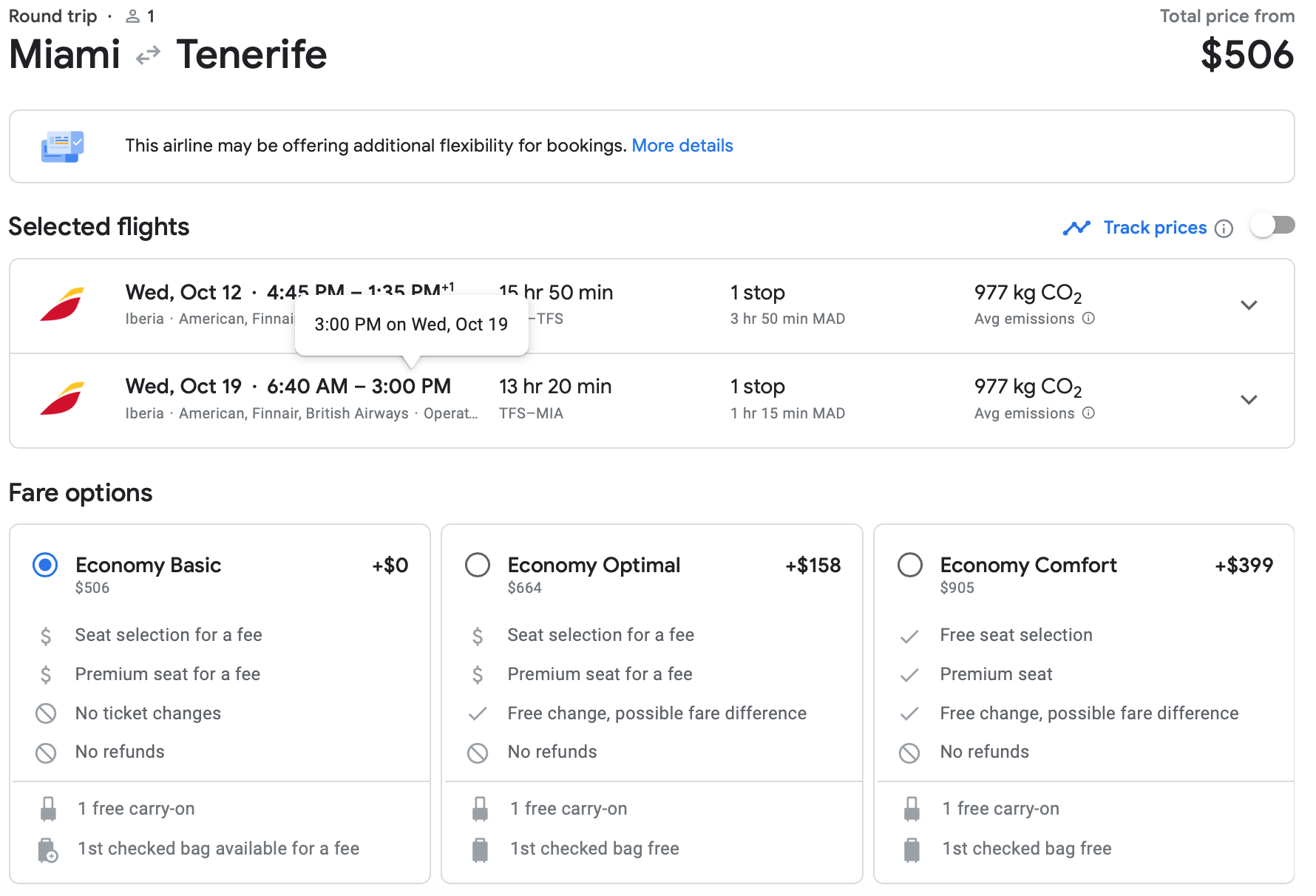Click the Economy Optimal fare title

(x=593, y=566)
